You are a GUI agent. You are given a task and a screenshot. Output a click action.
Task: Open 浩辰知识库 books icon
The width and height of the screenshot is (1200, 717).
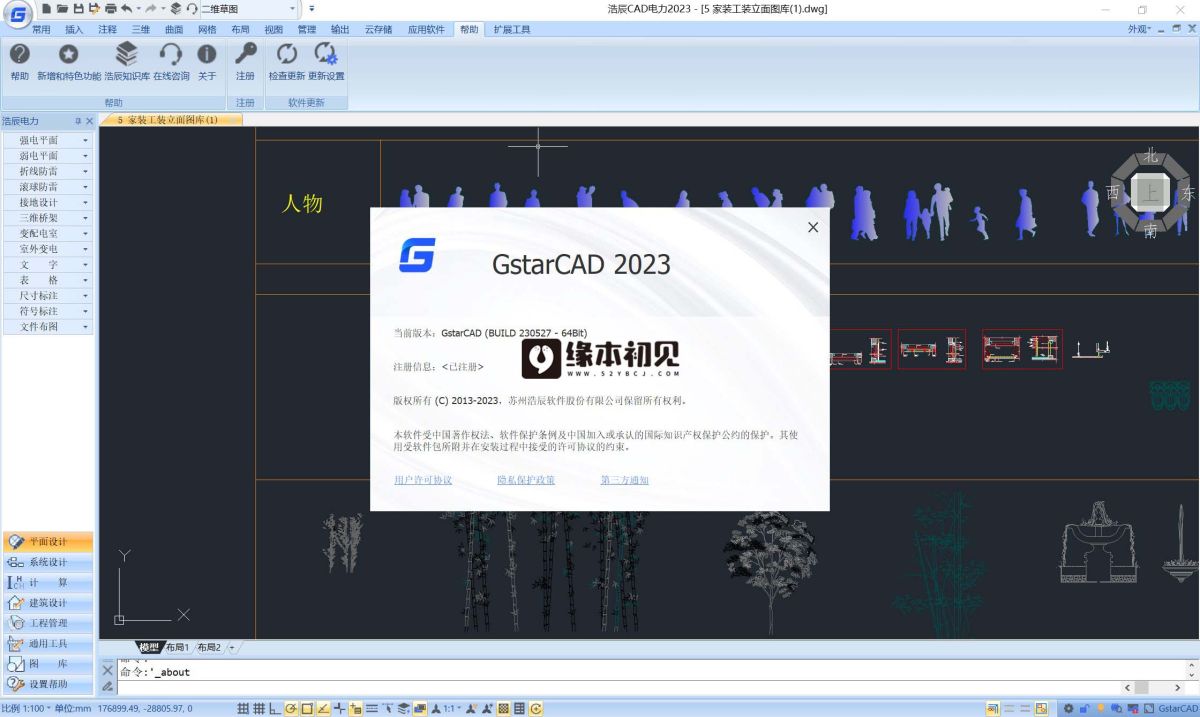(x=127, y=54)
